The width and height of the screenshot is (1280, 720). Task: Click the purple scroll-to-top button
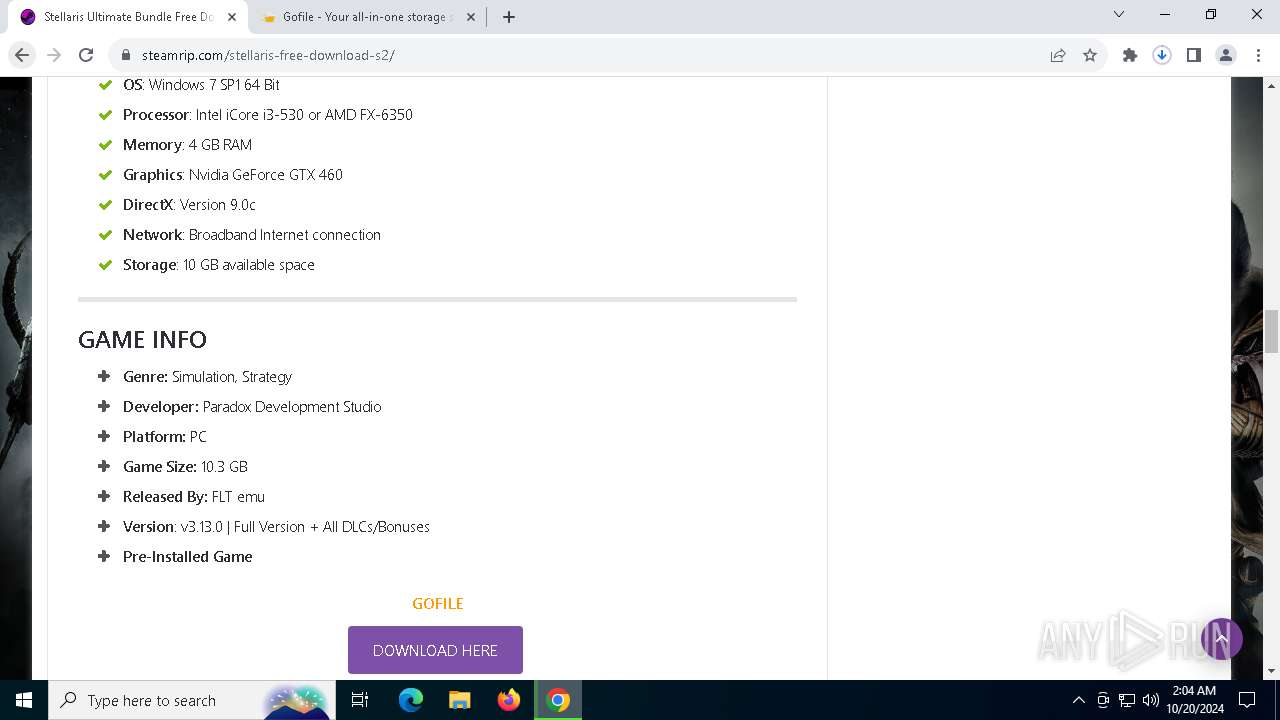(x=1221, y=638)
